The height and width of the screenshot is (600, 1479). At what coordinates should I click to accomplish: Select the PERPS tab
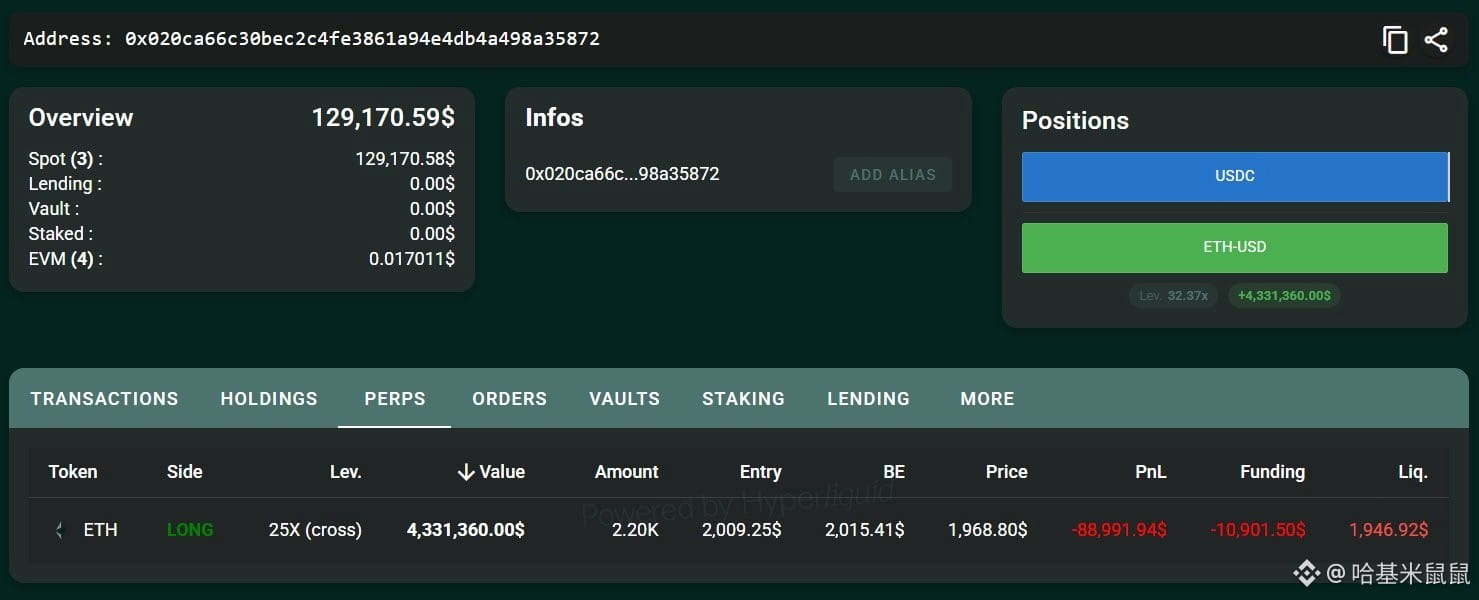click(395, 399)
